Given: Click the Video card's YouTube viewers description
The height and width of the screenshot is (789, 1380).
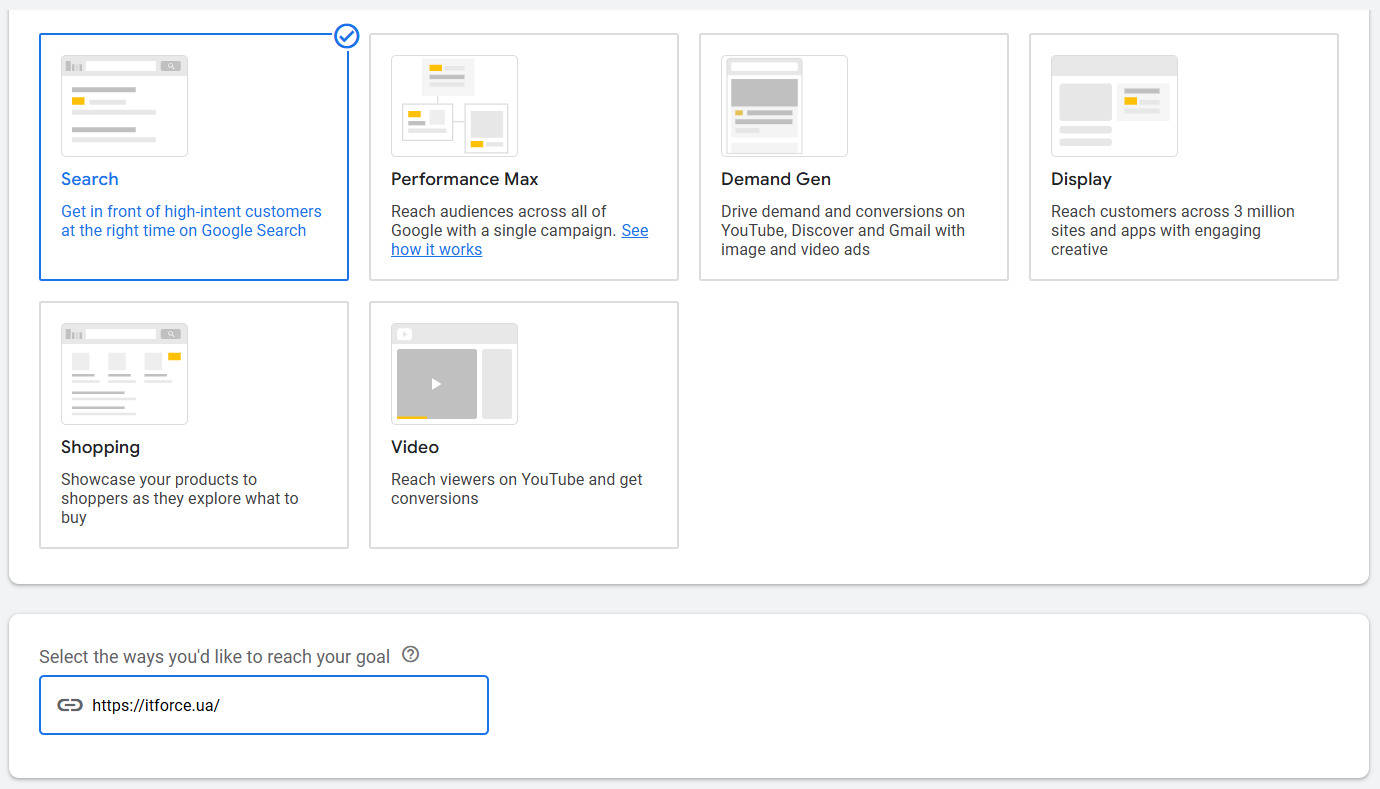Looking at the screenshot, I should (516, 489).
